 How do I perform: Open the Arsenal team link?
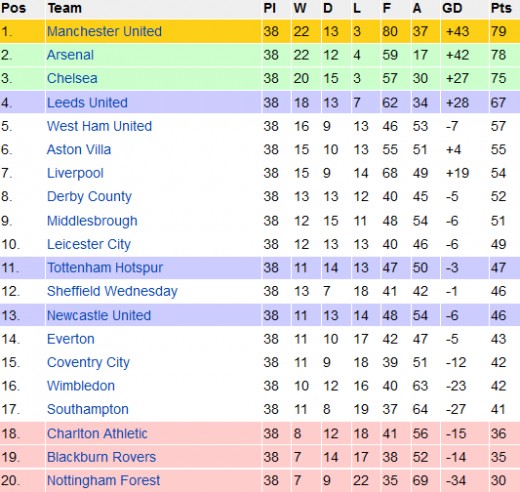pos(70,55)
